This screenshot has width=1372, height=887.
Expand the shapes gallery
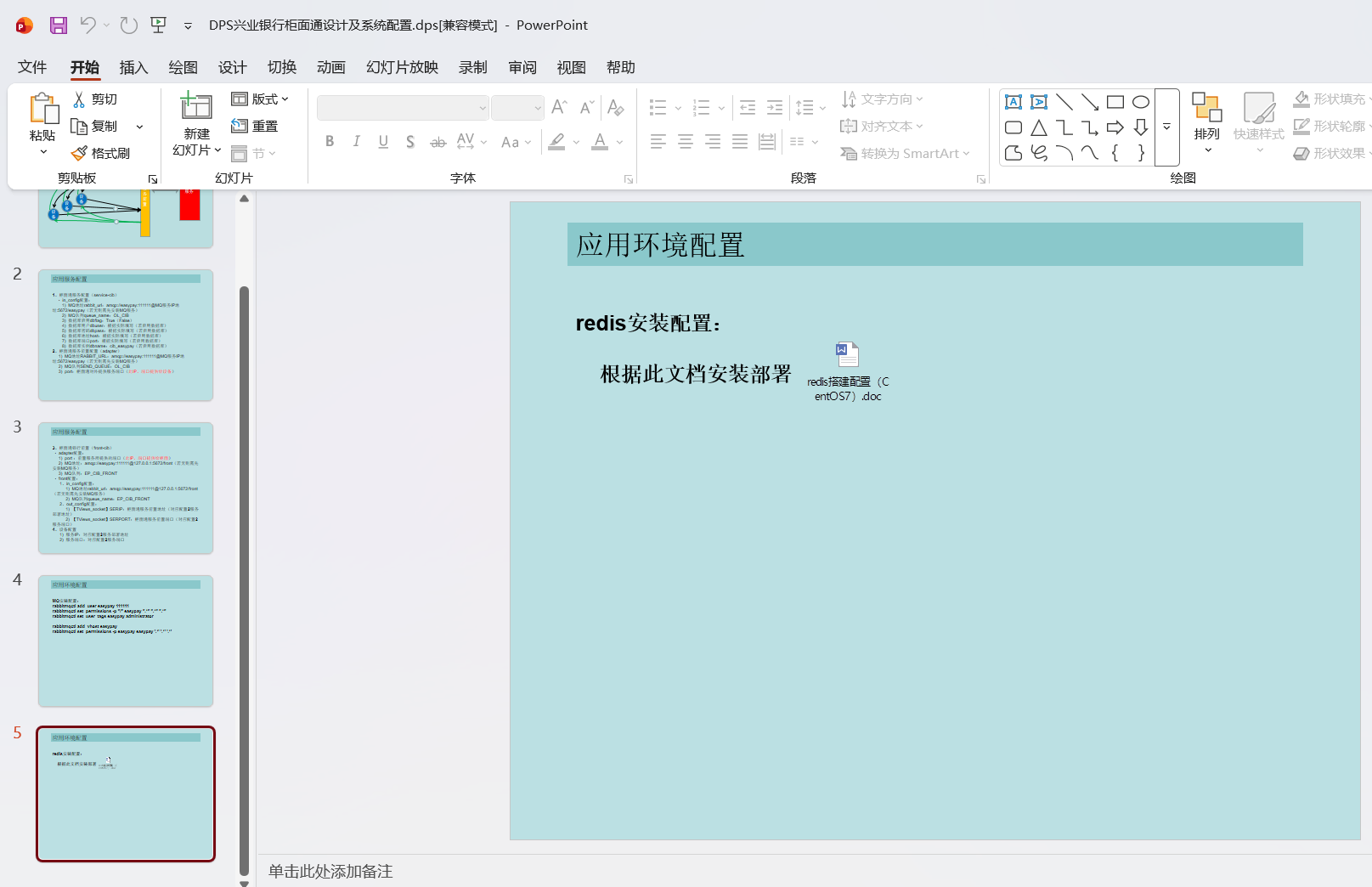click(x=1167, y=127)
